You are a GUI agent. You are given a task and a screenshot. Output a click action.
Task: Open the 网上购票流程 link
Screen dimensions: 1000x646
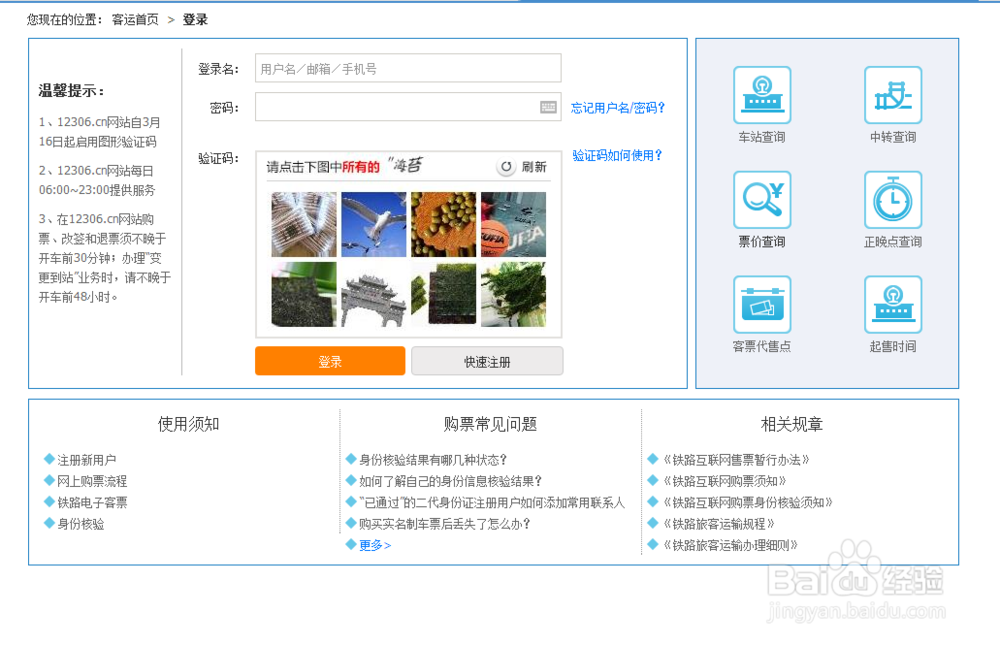click(92, 481)
